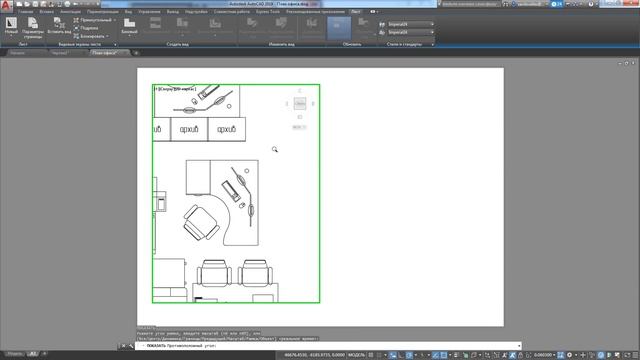The height and width of the screenshot is (360, 640).
Task: Open the bottom Imperial24 style dropdown
Action: click(x=410, y=32)
